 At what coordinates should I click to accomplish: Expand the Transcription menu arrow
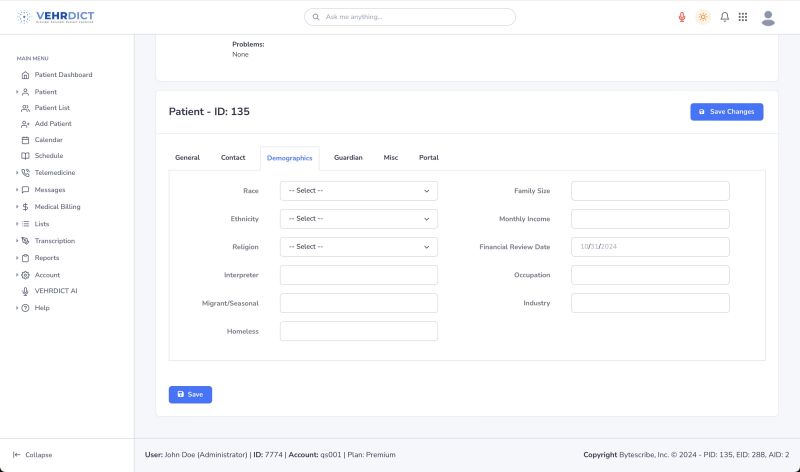(17, 241)
